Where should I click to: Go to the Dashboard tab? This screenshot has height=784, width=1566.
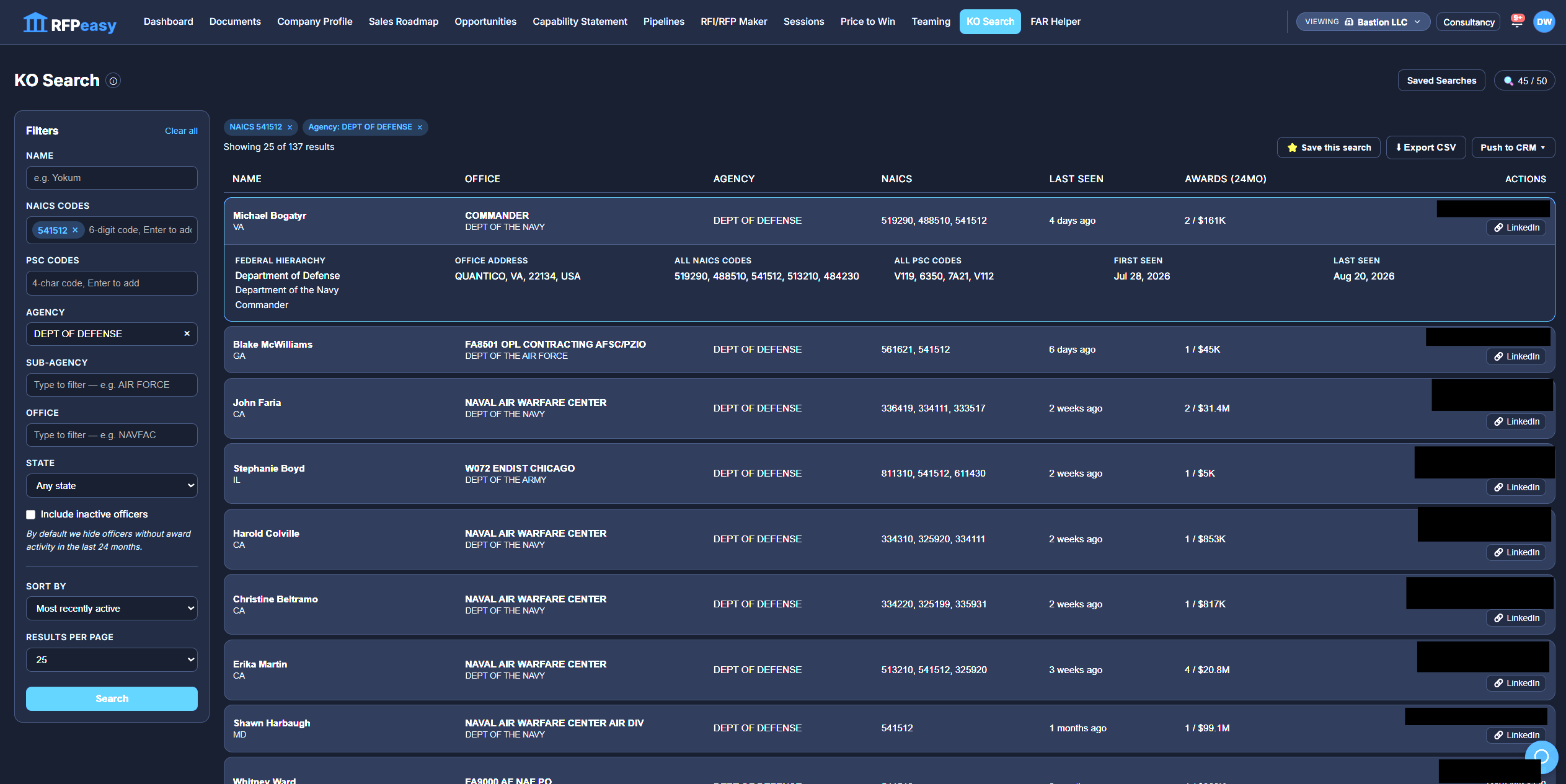click(x=168, y=22)
